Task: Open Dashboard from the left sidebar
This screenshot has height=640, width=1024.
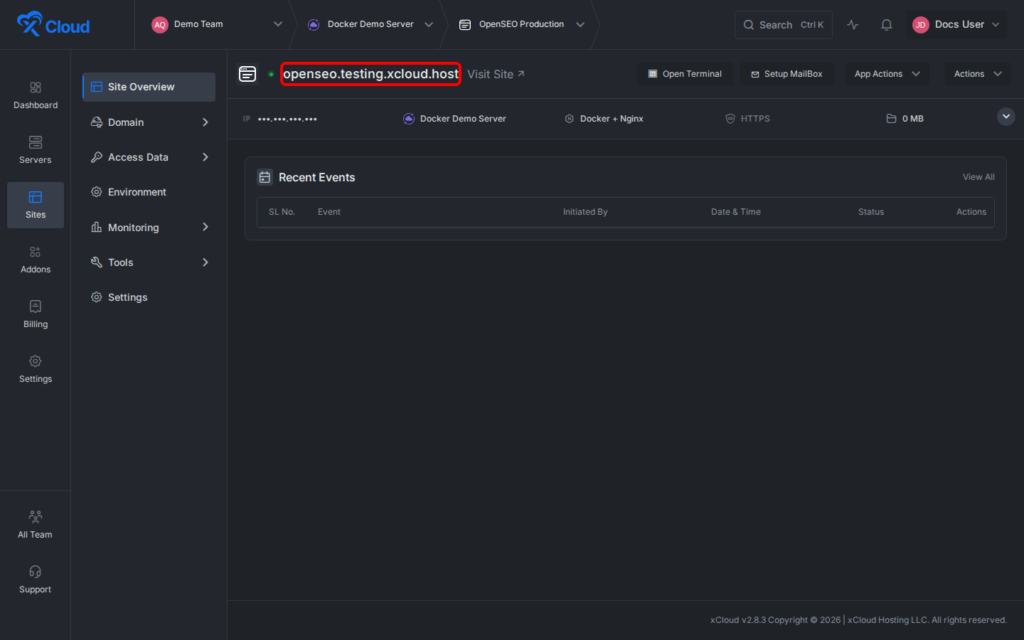Action: [35, 95]
